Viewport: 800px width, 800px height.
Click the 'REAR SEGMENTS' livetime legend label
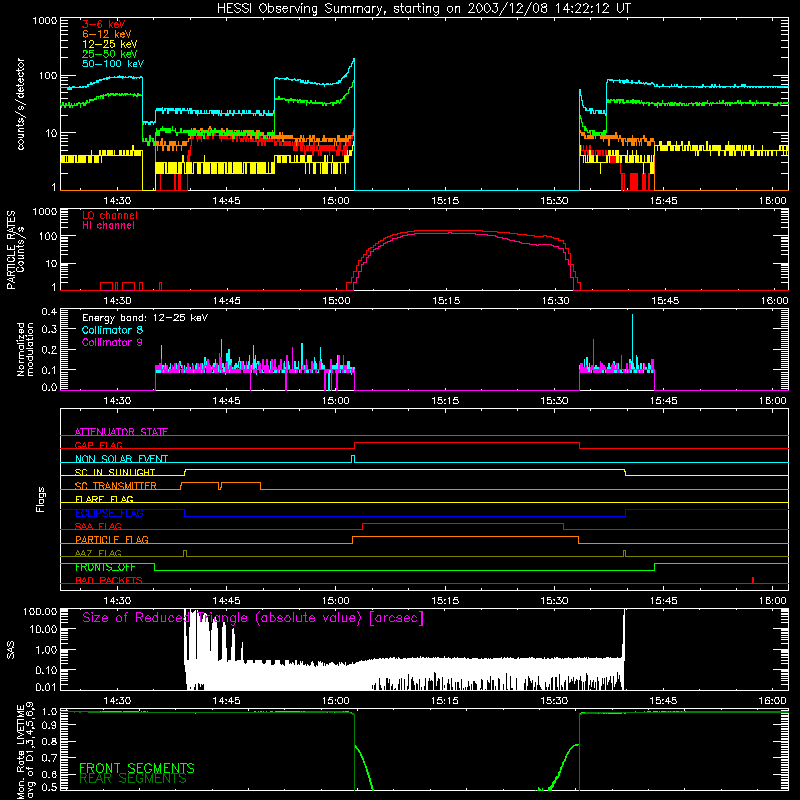click(x=133, y=779)
